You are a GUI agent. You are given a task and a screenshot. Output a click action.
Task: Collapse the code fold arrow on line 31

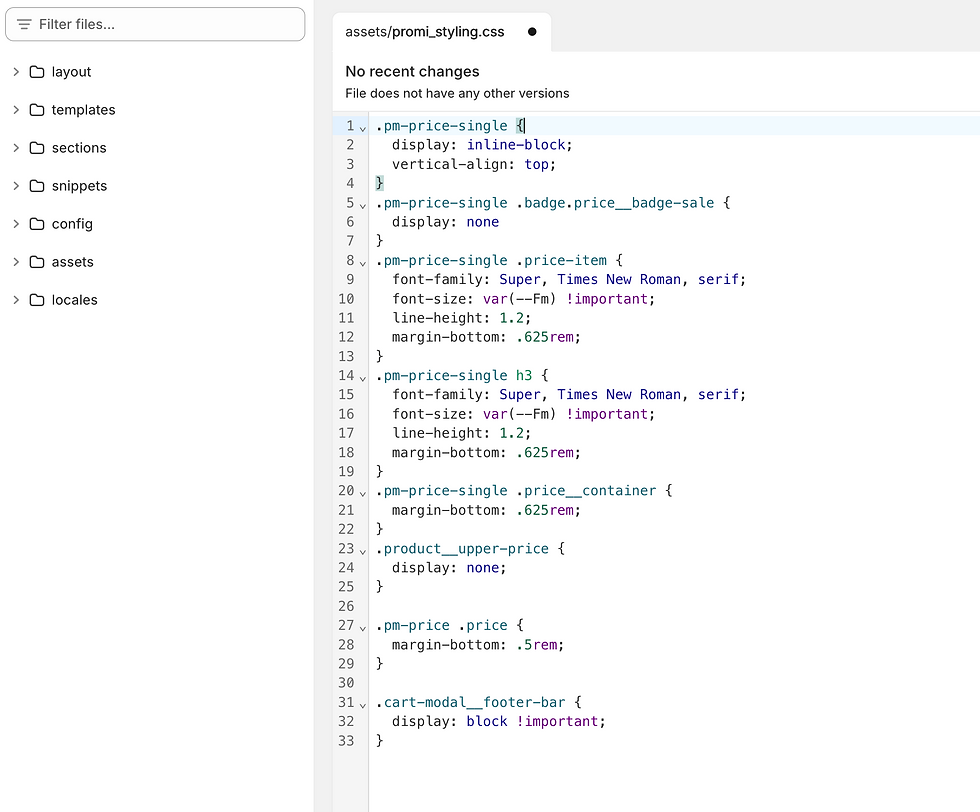pyautogui.click(x=362, y=704)
